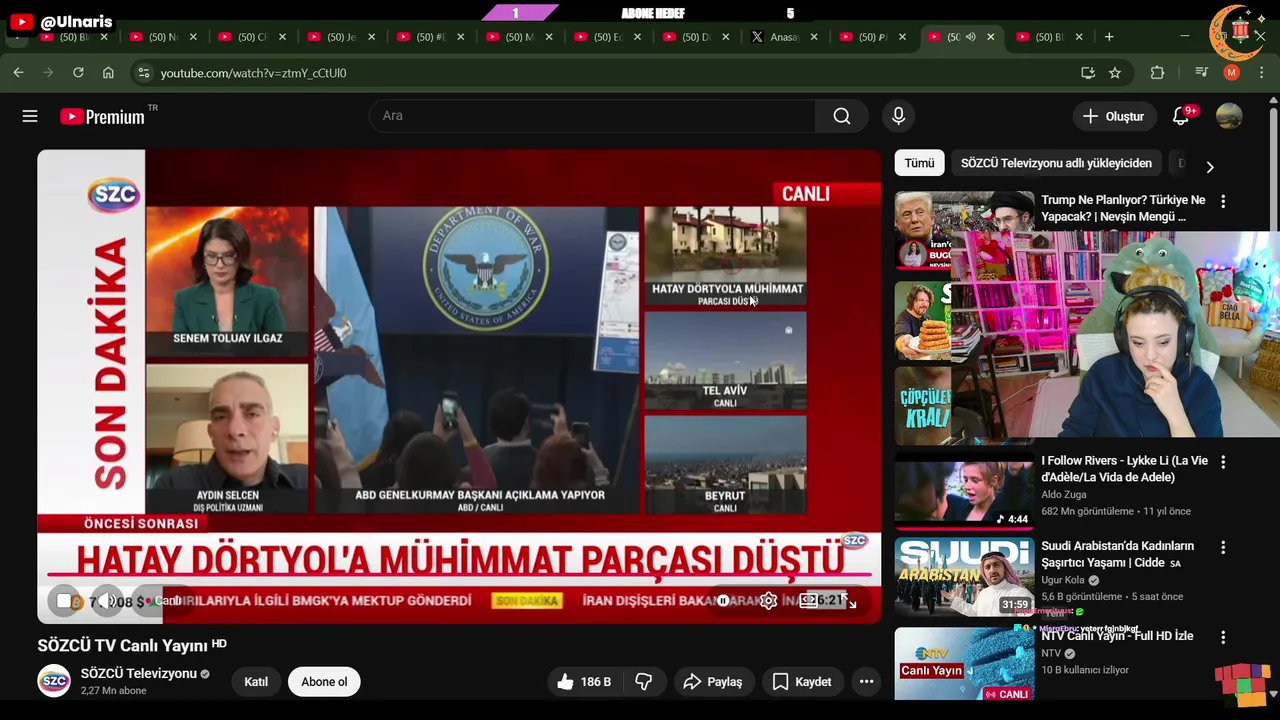Open more actions below the video
1280x720 pixels.
[867, 682]
